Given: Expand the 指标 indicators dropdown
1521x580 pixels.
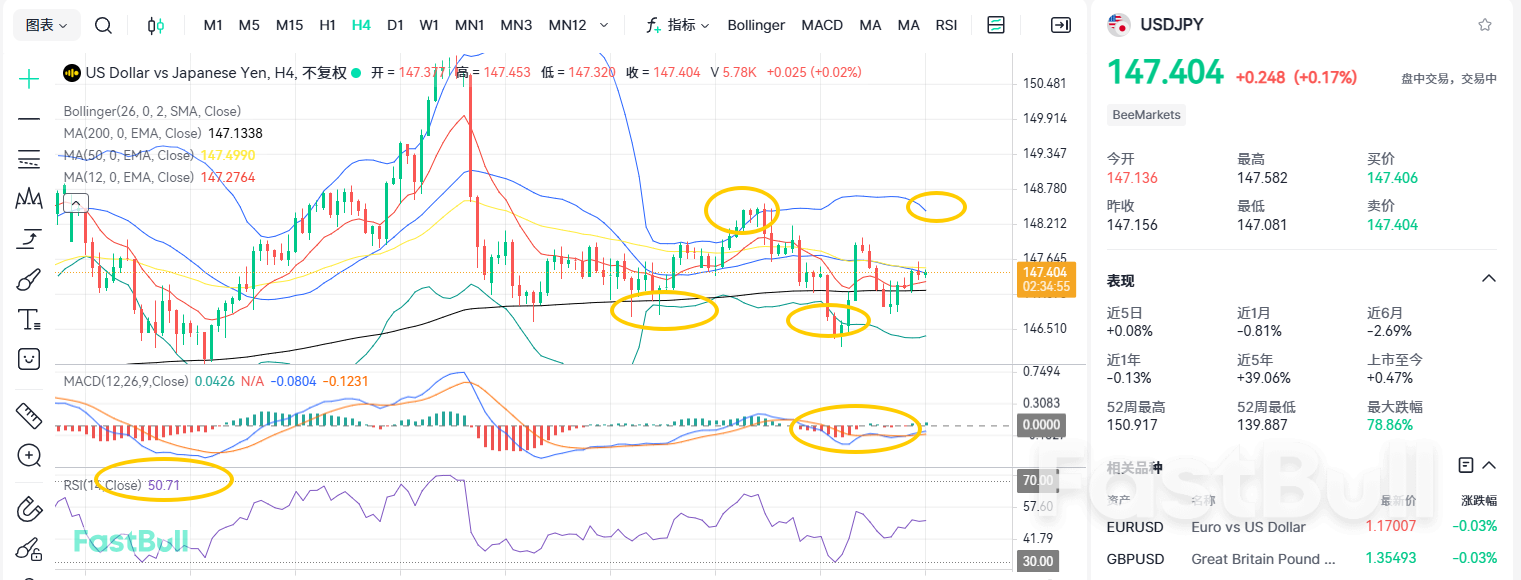Looking at the screenshot, I should (x=678, y=25).
